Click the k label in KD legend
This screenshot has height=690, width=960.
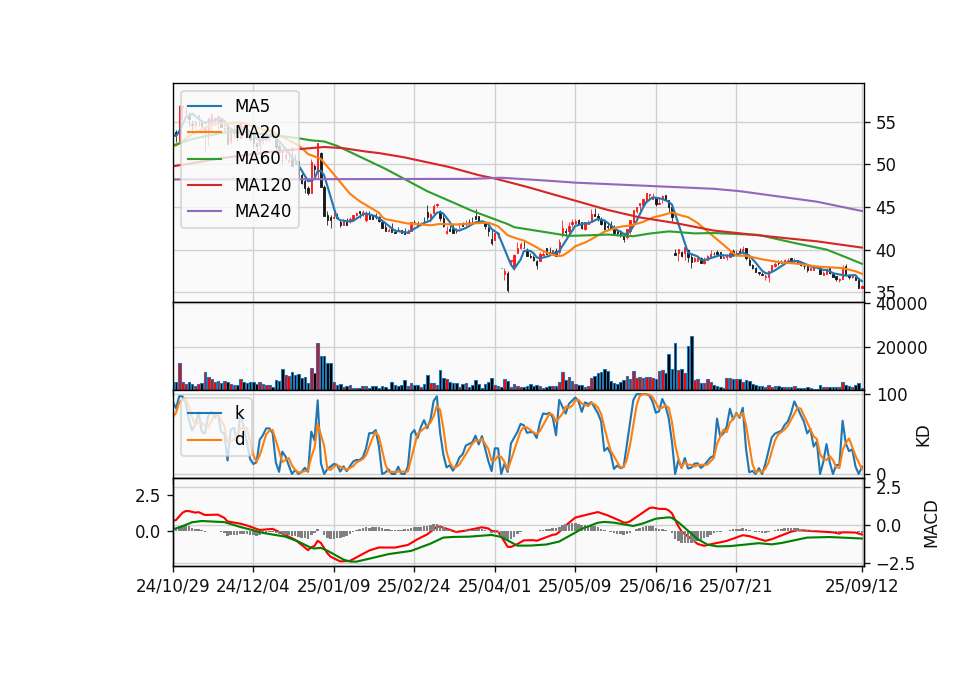click(x=239, y=413)
